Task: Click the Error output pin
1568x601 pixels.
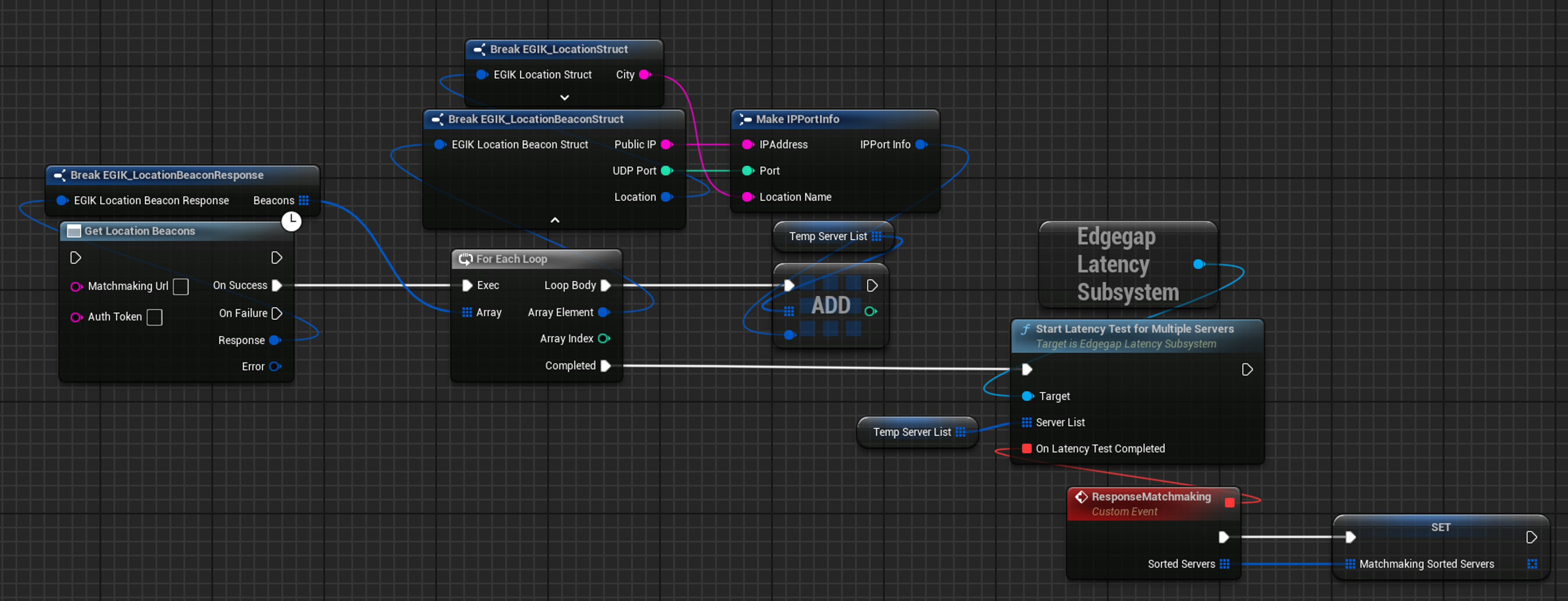Action: (275, 366)
